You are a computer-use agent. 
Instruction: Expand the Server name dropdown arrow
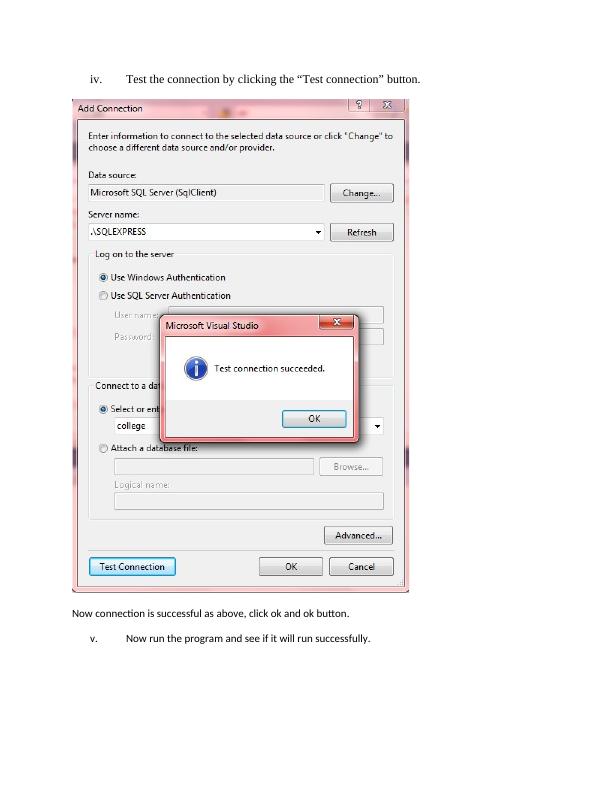point(318,232)
